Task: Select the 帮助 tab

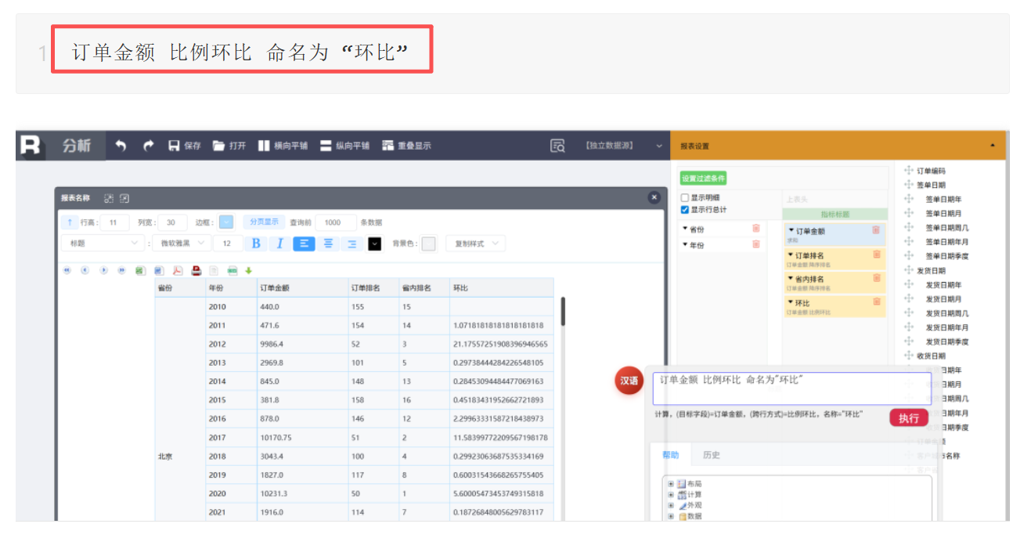Action: 669,455
